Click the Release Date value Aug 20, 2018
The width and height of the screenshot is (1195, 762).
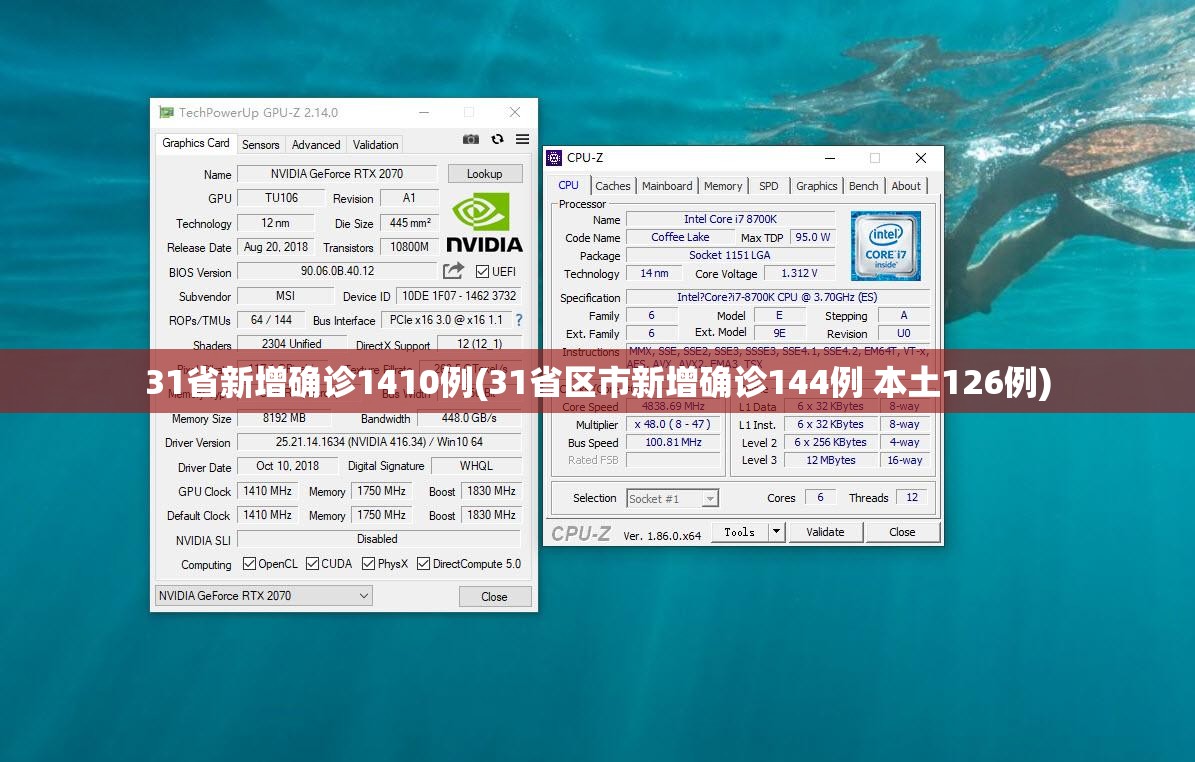tap(276, 247)
